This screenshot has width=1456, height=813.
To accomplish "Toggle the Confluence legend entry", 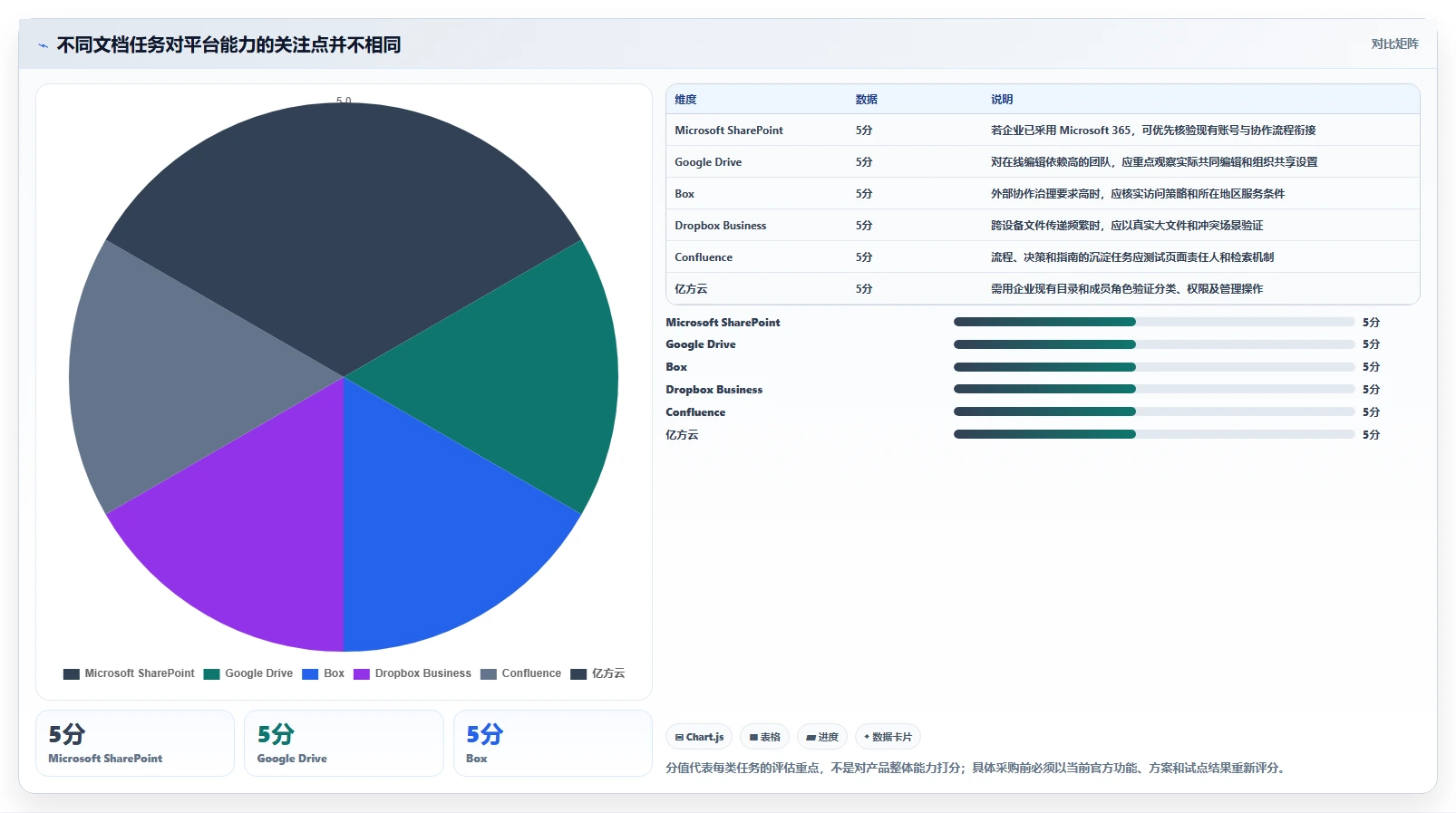I will [521, 673].
